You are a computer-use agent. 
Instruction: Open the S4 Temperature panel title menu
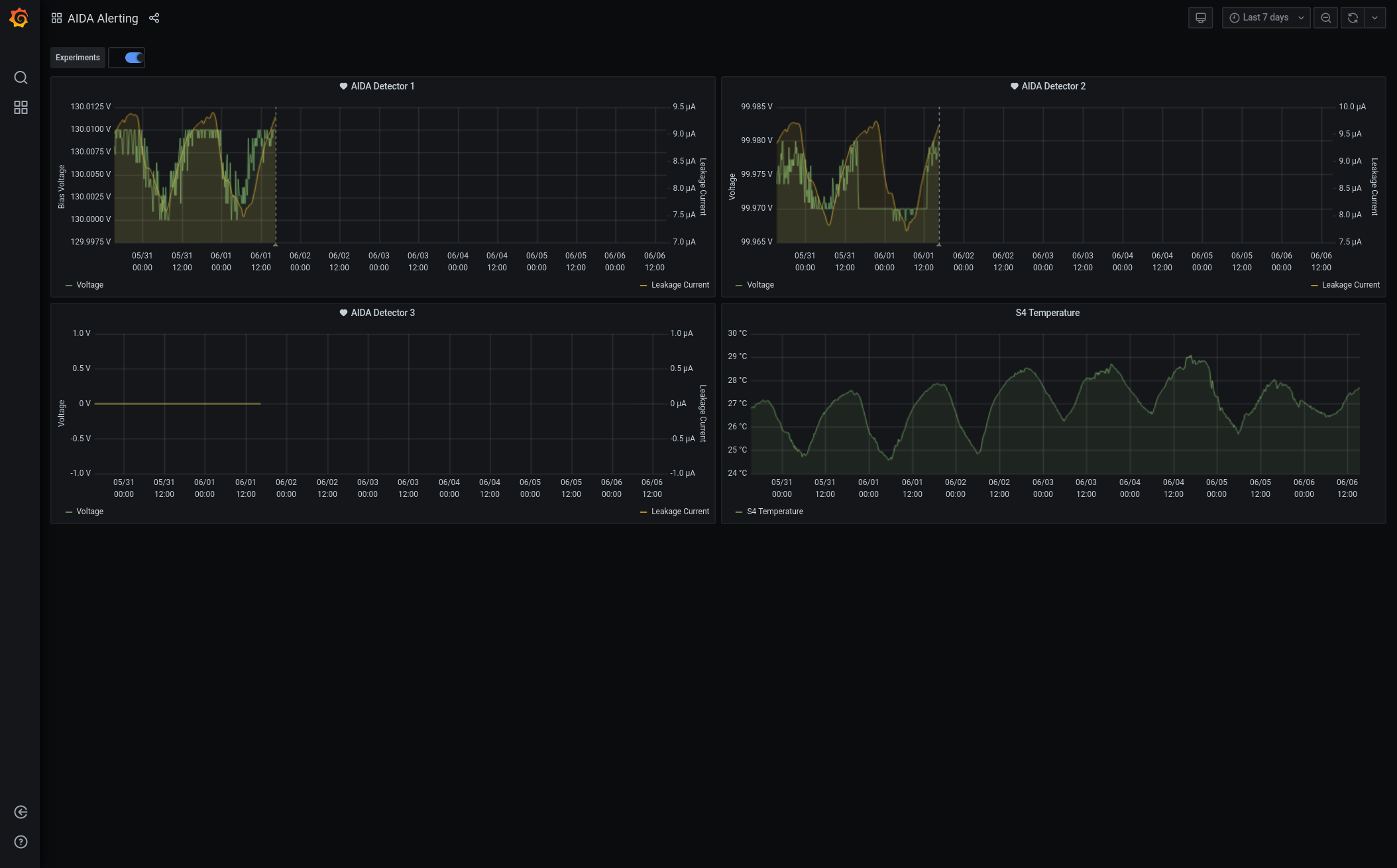coord(1047,313)
